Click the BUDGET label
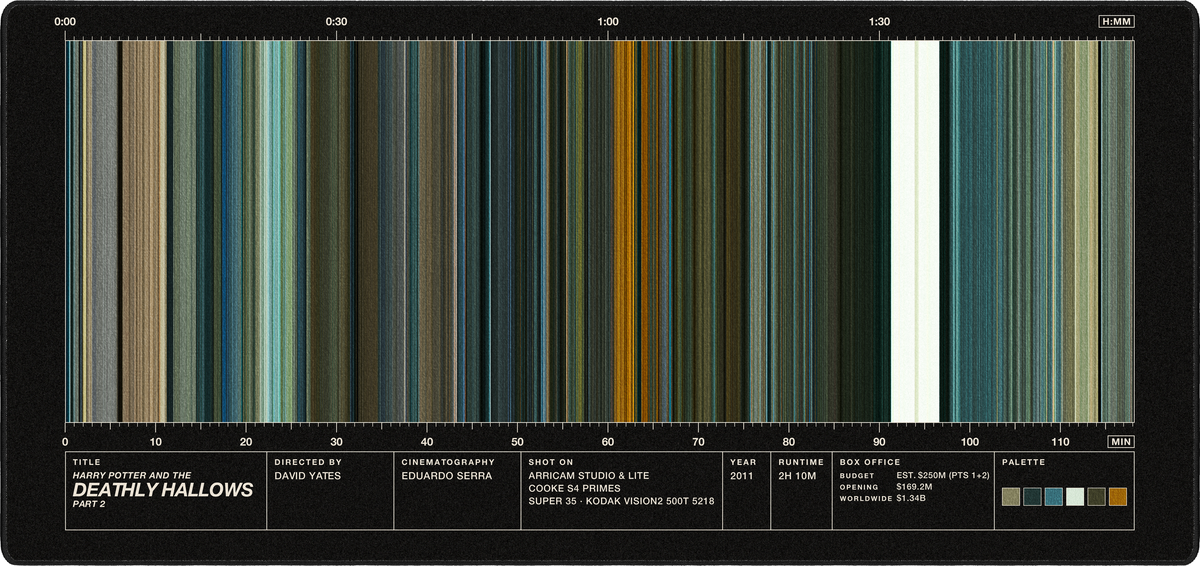 [857, 475]
